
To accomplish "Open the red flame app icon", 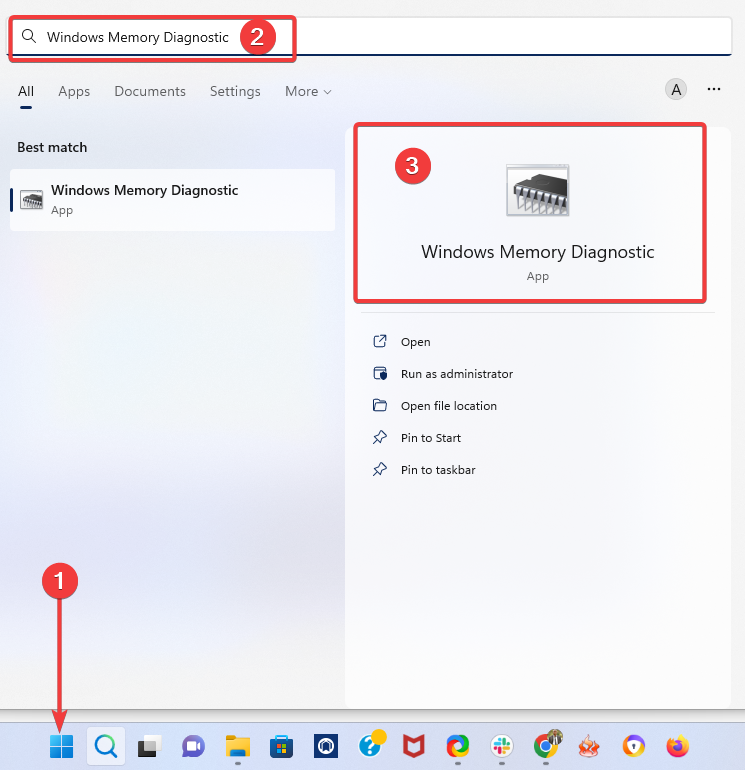I will point(589,746).
